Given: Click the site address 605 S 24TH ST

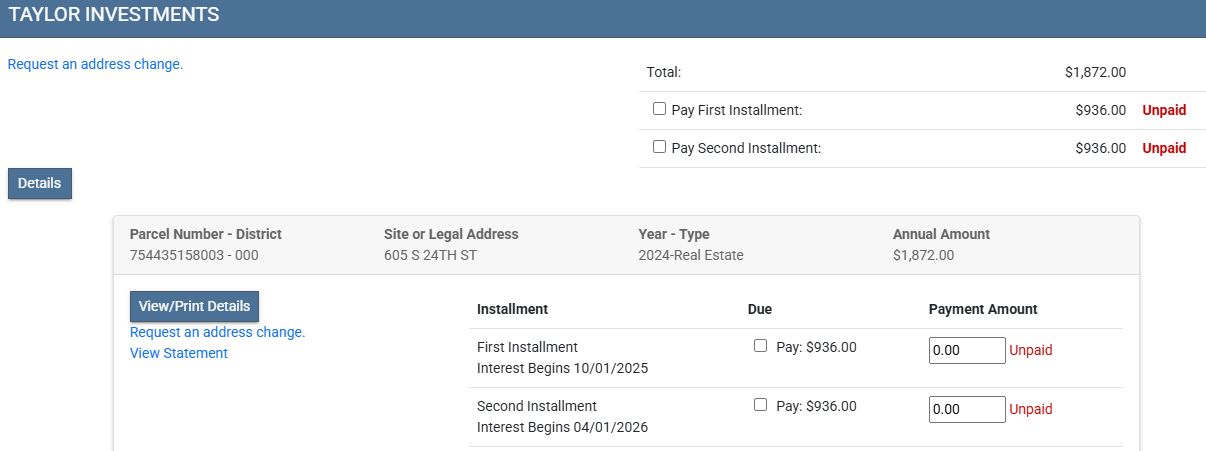Looking at the screenshot, I should click(432, 255).
